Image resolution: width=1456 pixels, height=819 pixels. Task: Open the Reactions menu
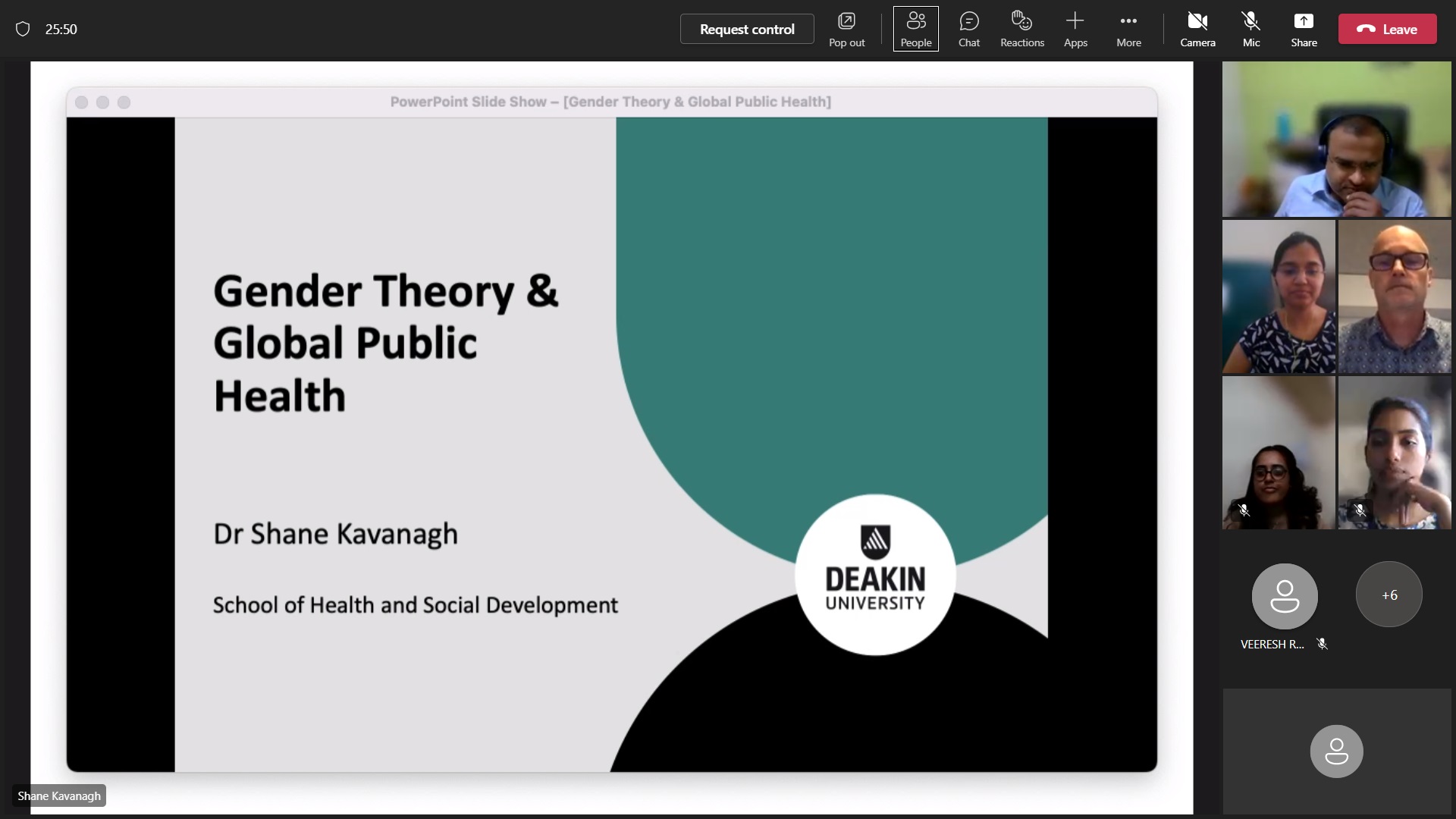pyautogui.click(x=1022, y=29)
